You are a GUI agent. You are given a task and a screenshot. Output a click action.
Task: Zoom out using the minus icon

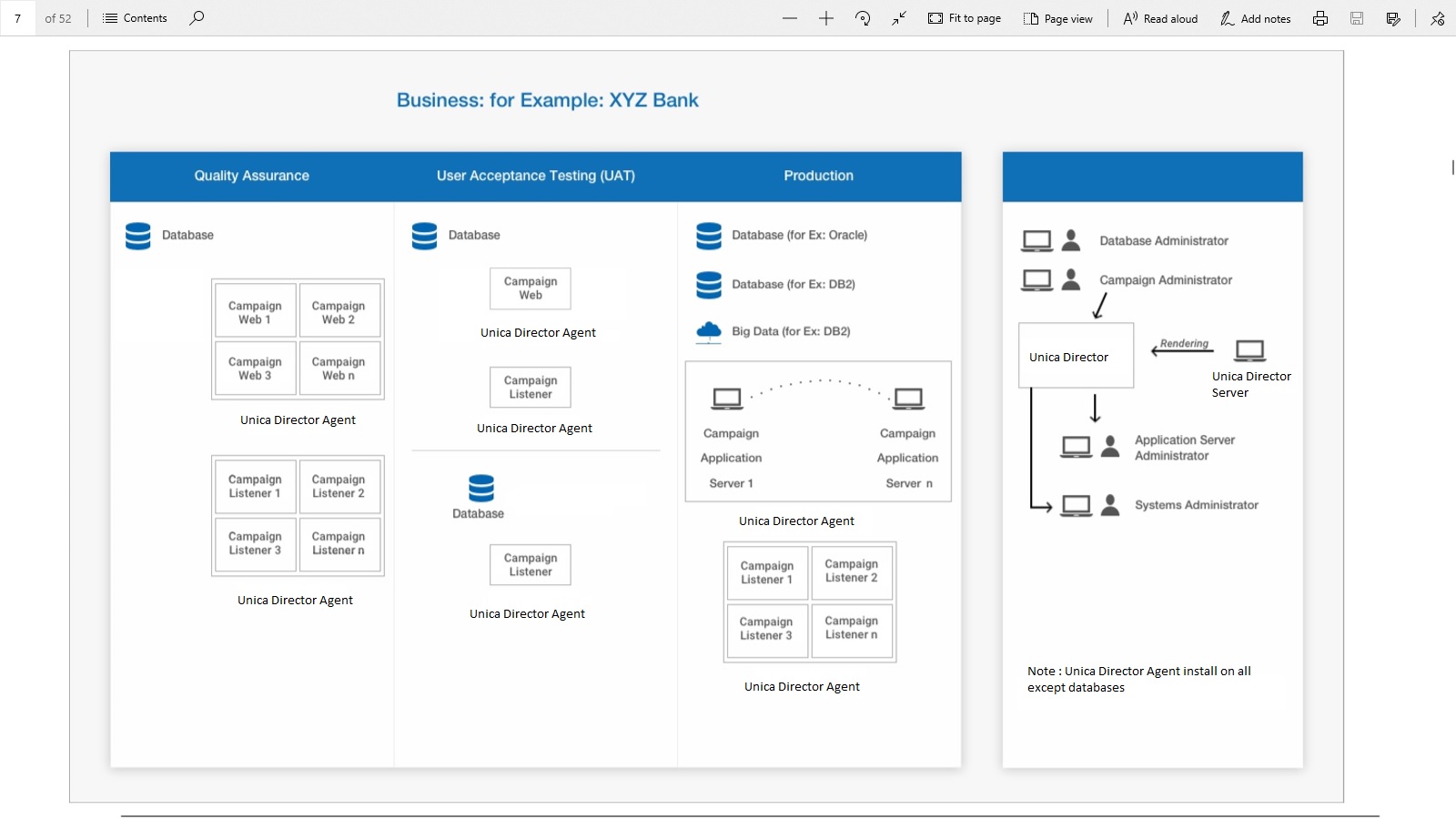[x=790, y=18]
